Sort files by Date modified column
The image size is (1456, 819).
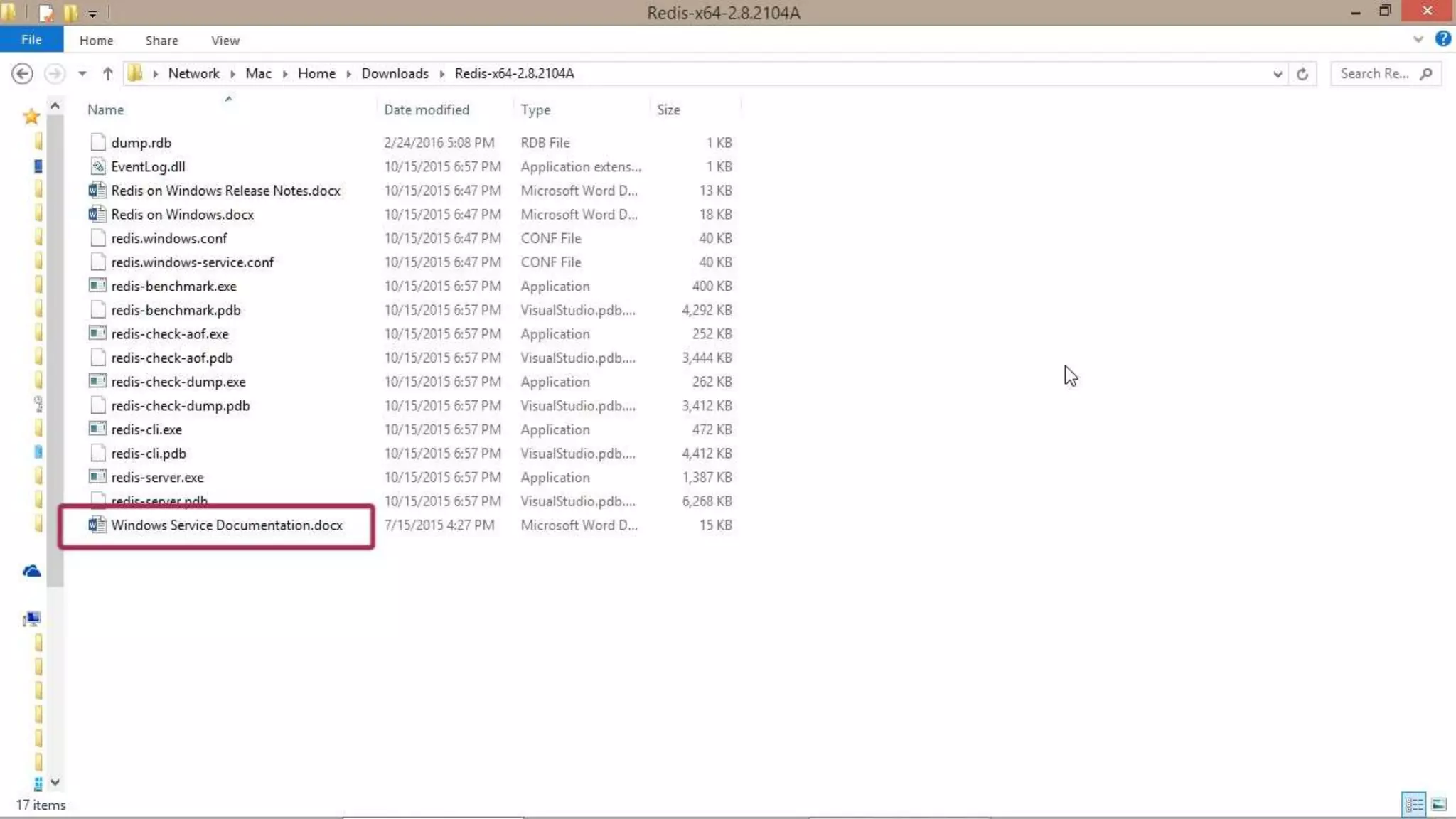[427, 109]
